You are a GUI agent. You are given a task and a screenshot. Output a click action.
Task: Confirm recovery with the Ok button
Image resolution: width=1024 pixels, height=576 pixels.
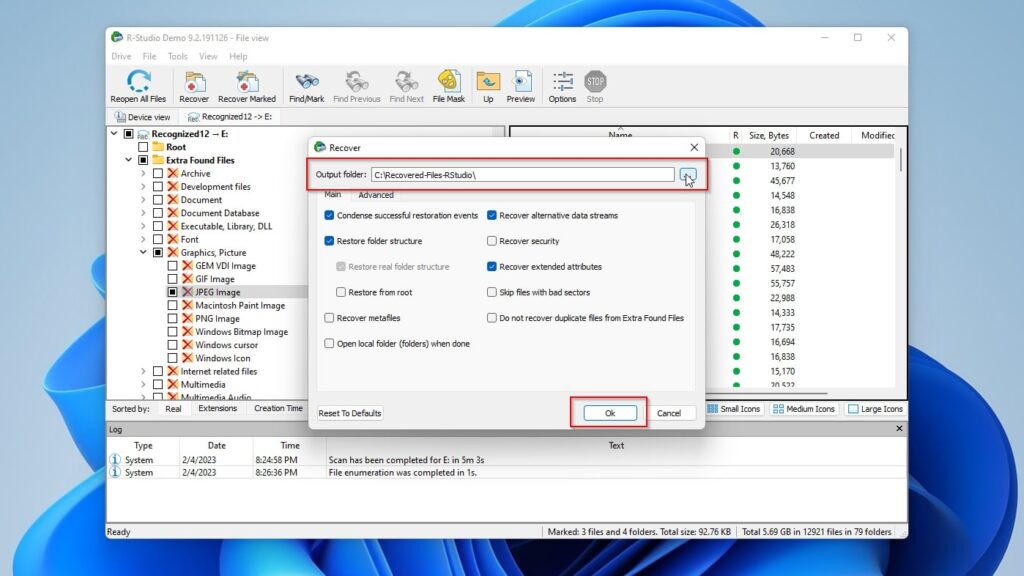pyautogui.click(x=610, y=413)
